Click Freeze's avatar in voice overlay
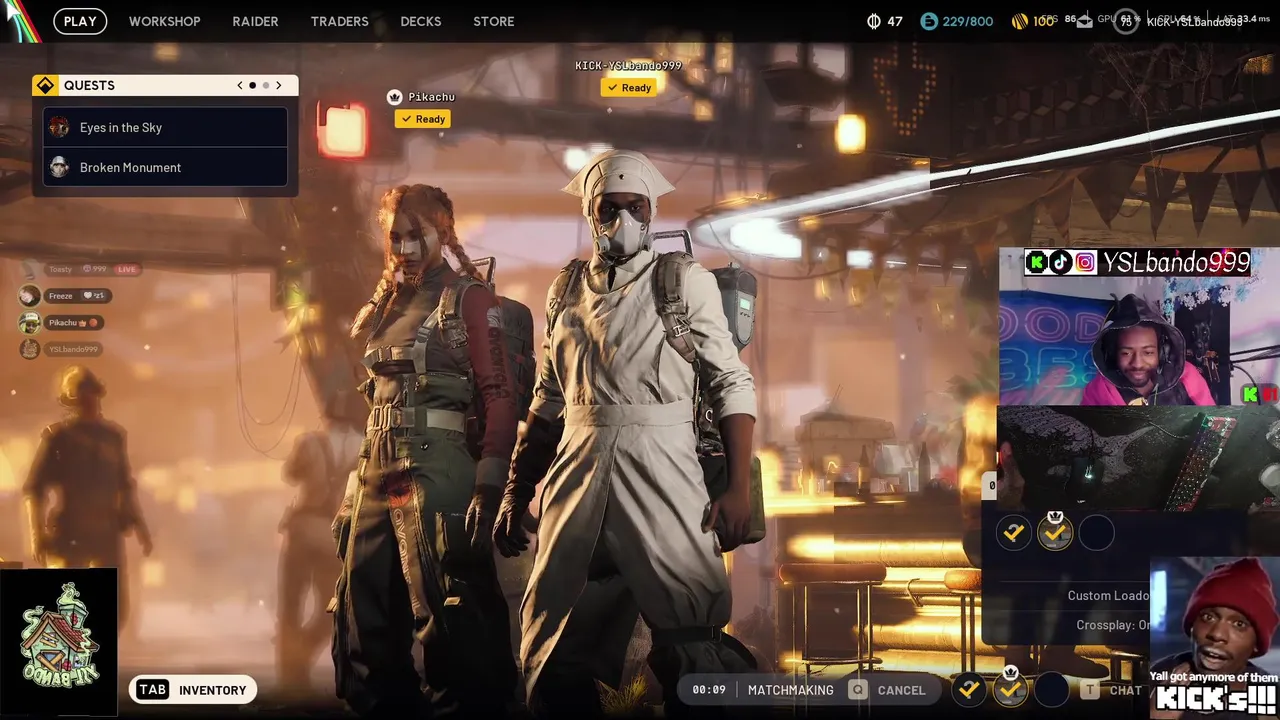The height and width of the screenshot is (720, 1280). [x=30, y=296]
